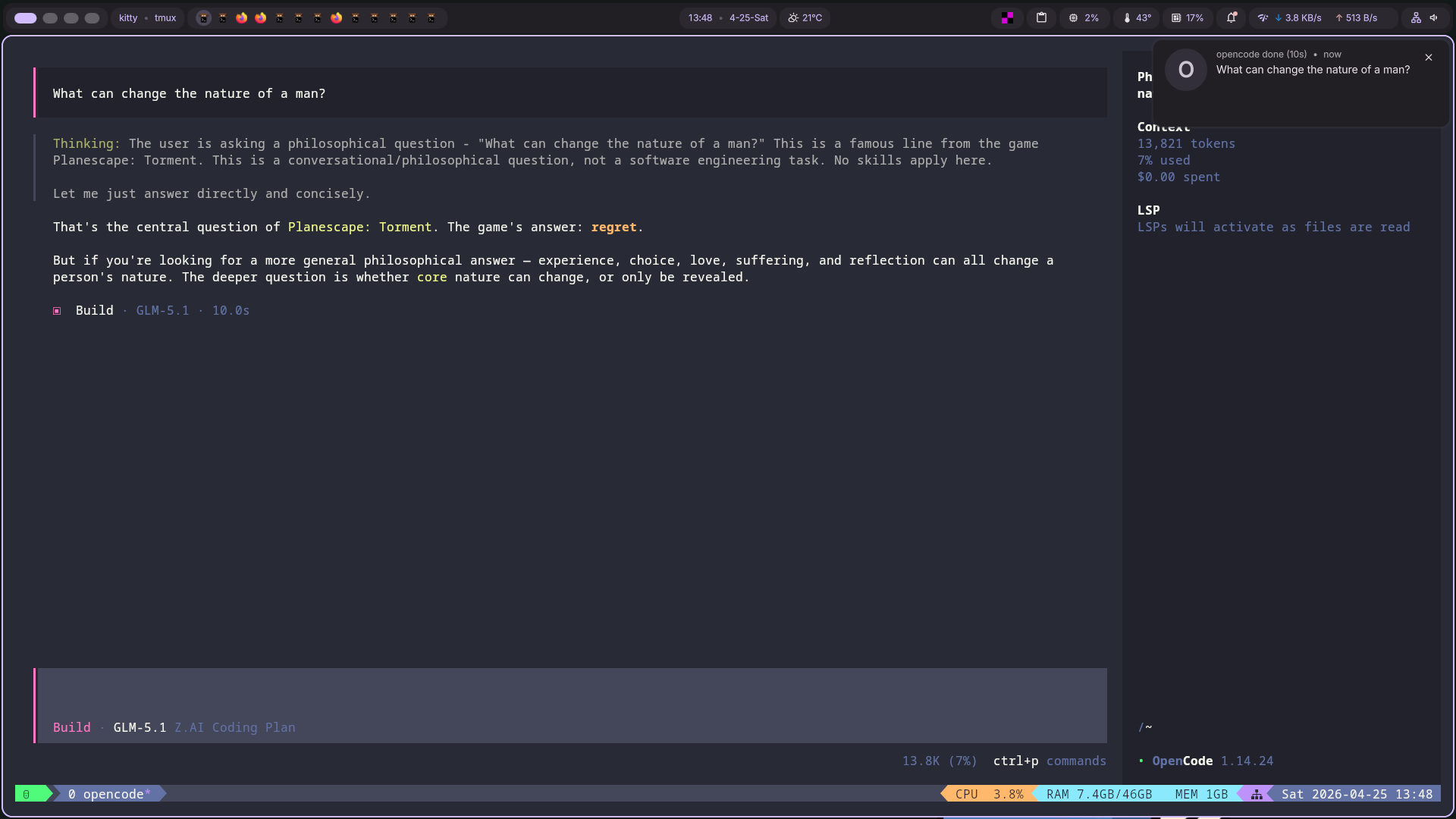This screenshot has width=1456, height=819.
Task: Click the volume speaker icon
Action: pos(1433,18)
